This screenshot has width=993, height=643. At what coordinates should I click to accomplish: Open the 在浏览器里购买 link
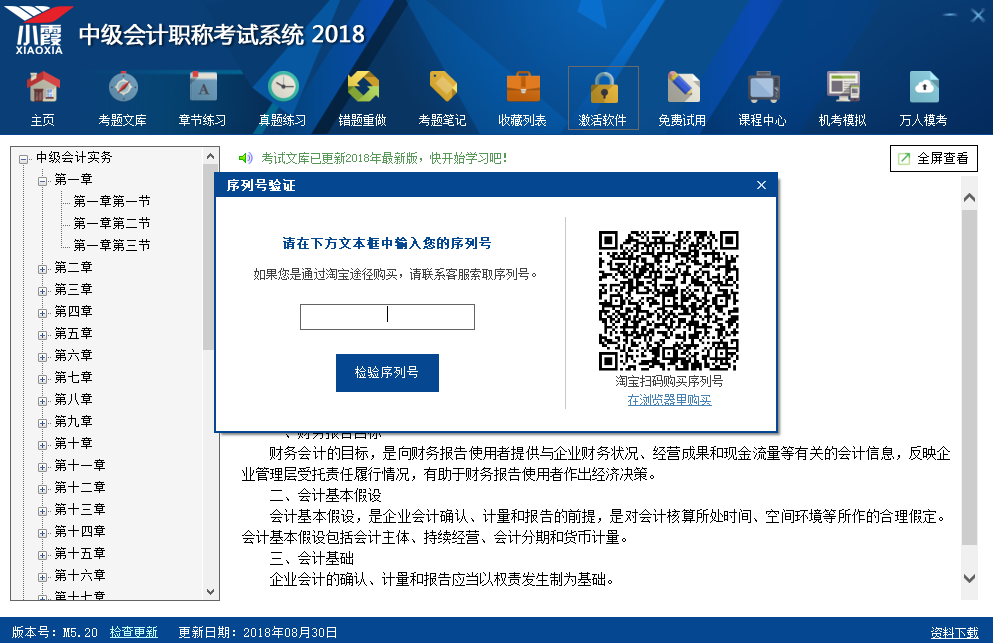coord(669,400)
